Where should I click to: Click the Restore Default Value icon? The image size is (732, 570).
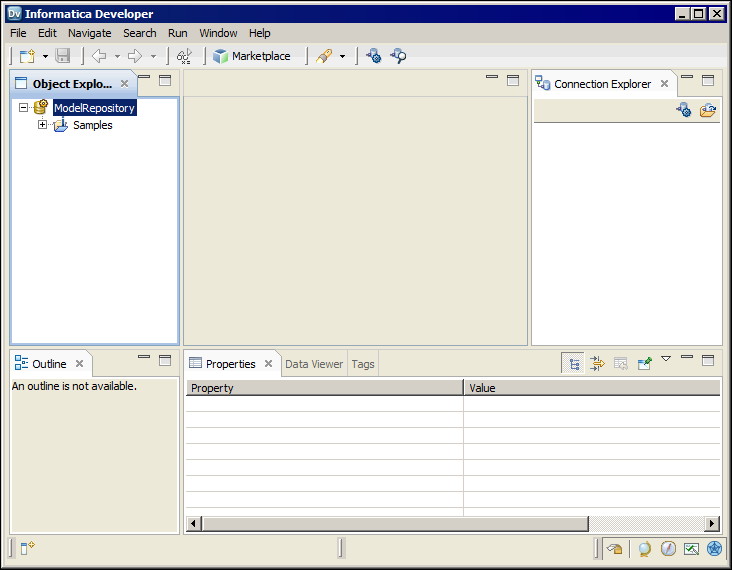pos(620,363)
